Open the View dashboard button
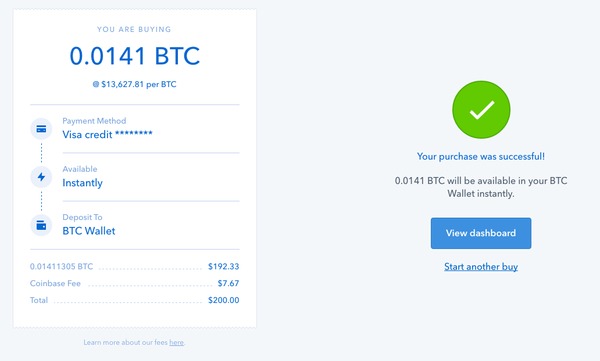 [481, 233]
